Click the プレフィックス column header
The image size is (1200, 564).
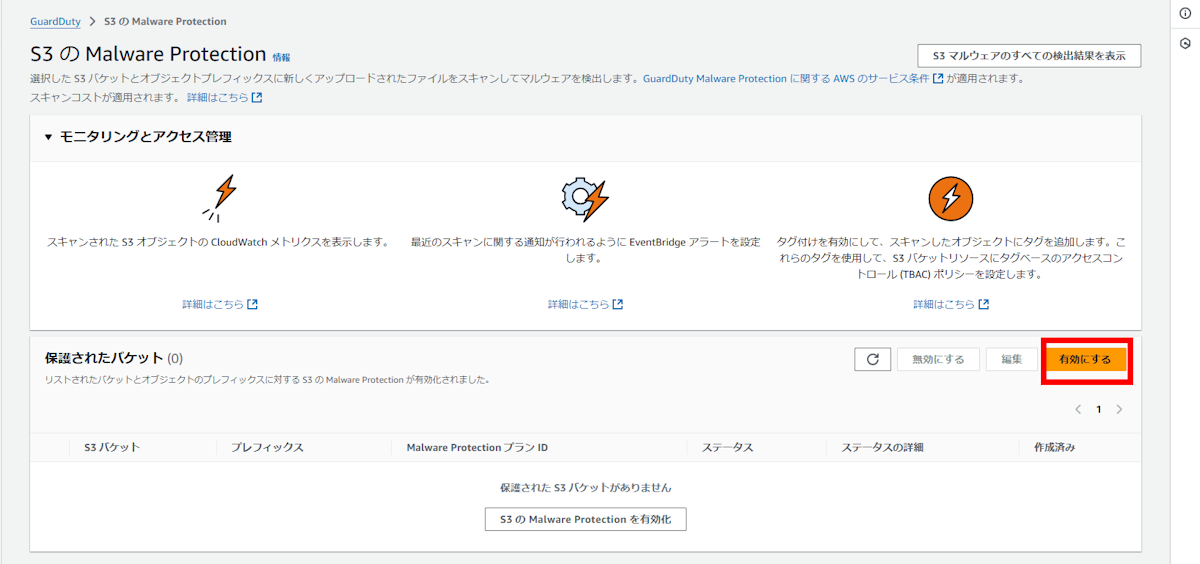tap(267, 447)
